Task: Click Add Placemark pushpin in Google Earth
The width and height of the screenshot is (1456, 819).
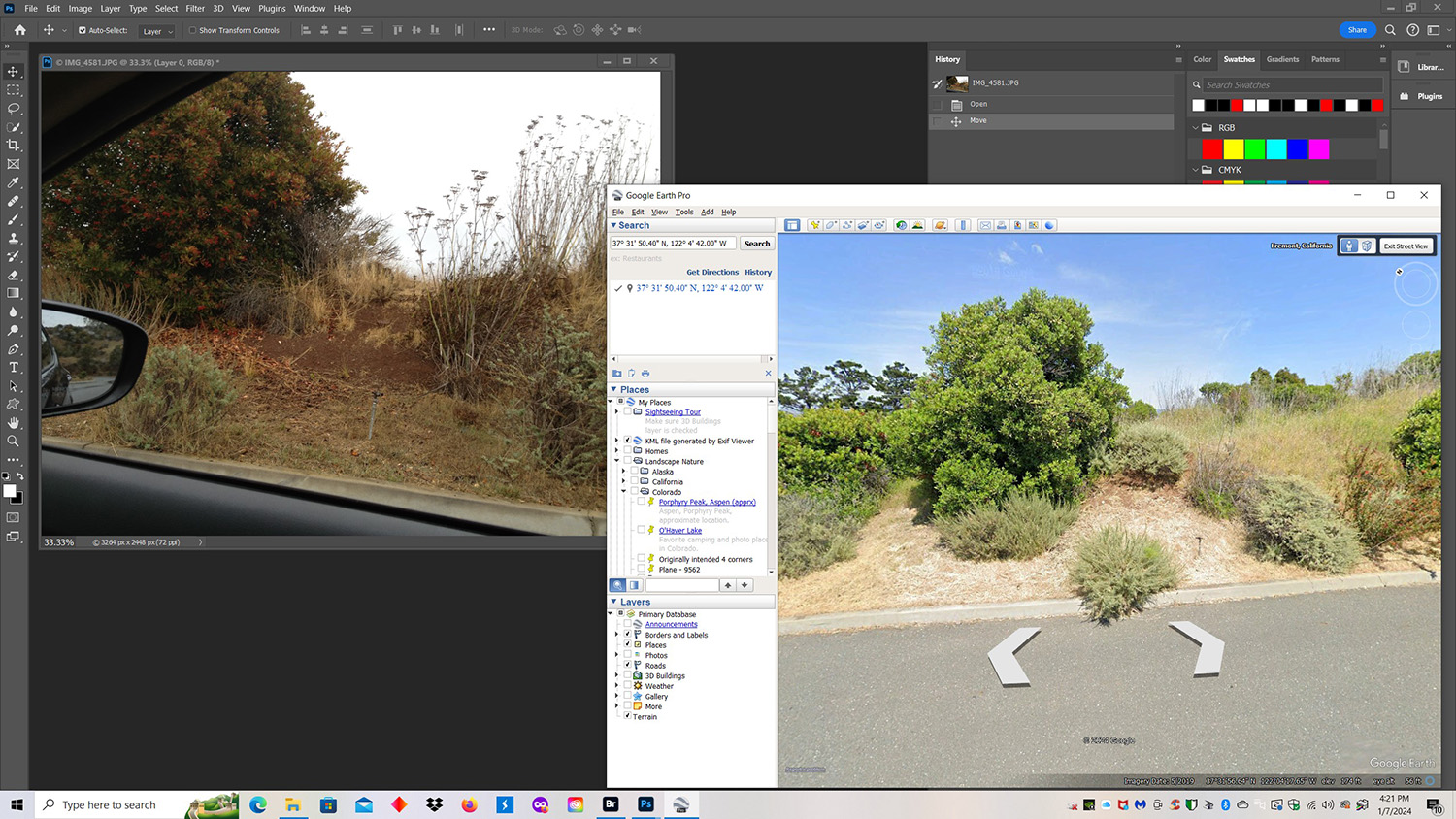Action: [x=814, y=225]
